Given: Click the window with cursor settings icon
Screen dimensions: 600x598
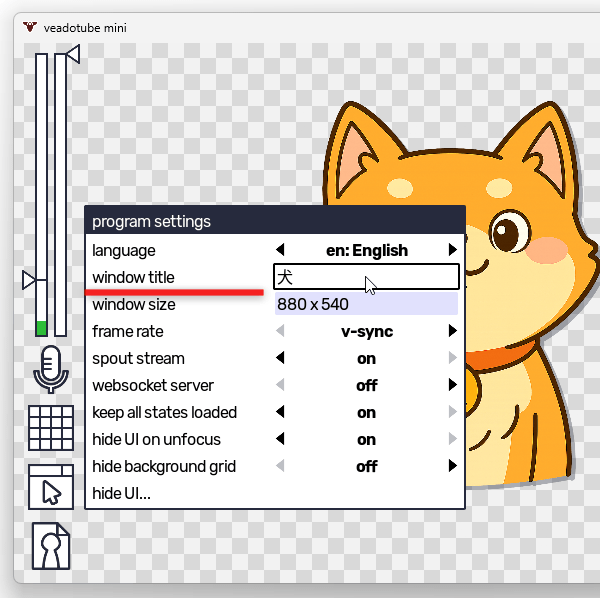Looking at the screenshot, I should tap(51, 487).
